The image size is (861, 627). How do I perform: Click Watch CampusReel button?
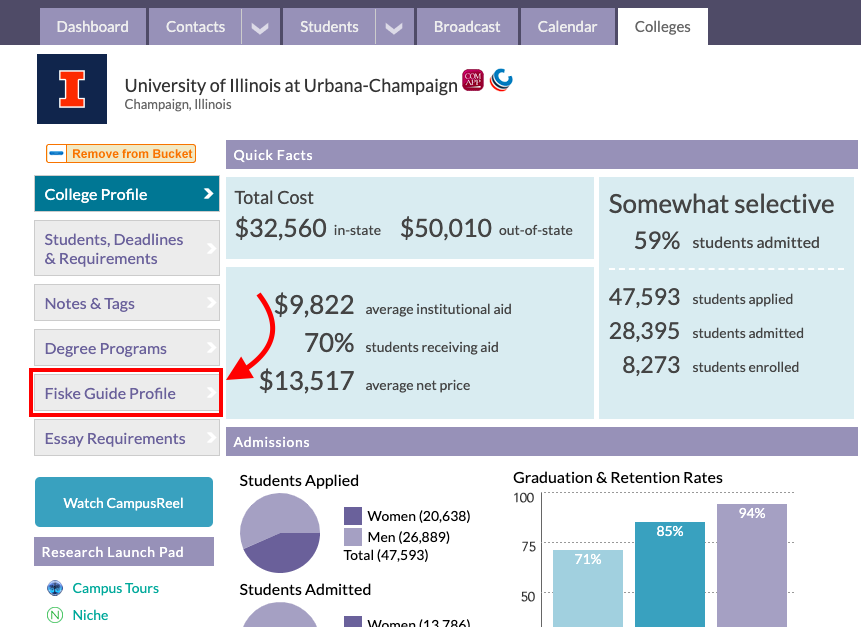point(124,502)
